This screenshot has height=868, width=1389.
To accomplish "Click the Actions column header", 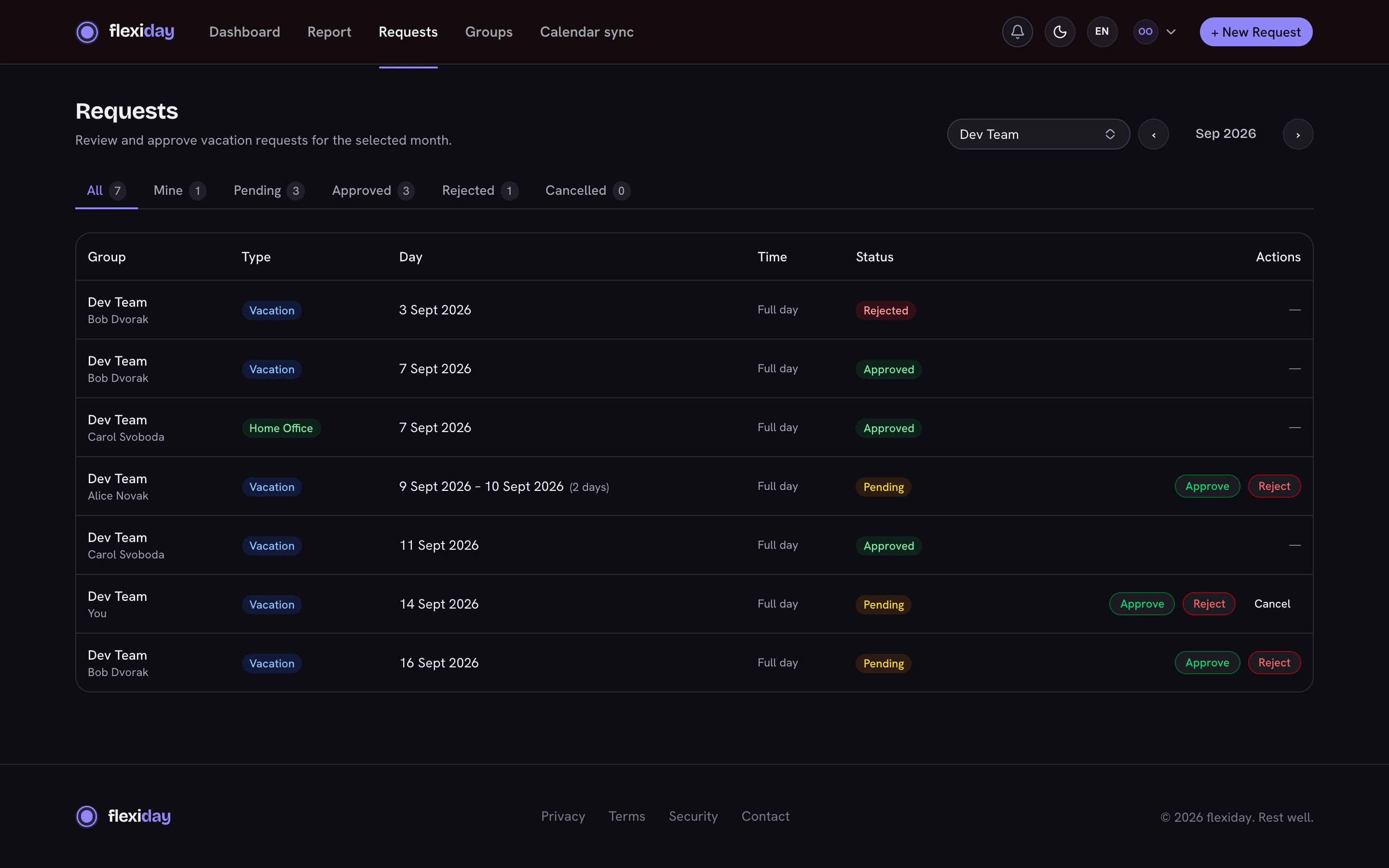I will (1278, 257).
